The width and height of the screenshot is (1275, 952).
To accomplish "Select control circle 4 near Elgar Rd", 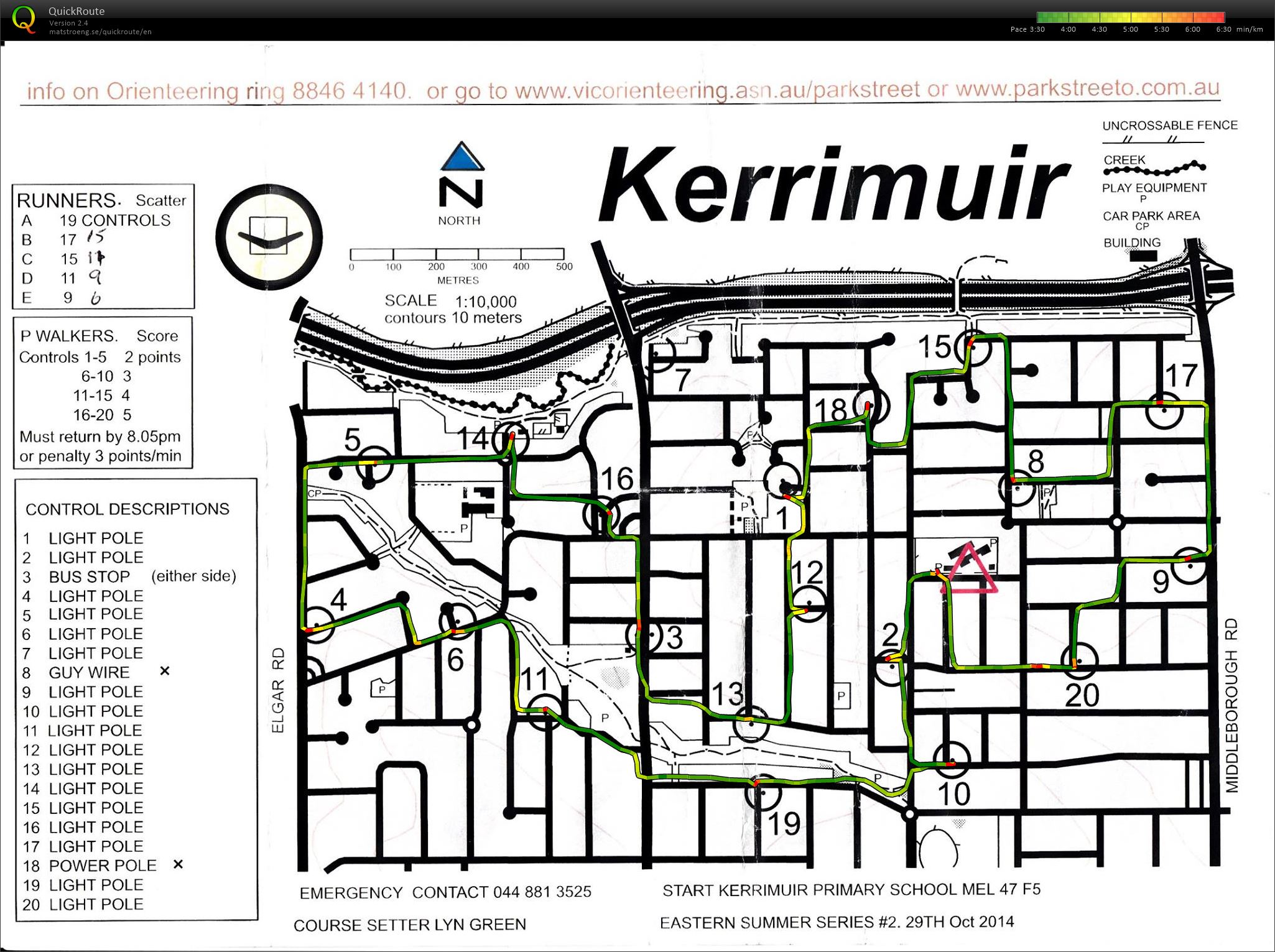I will (x=317, y=624).
